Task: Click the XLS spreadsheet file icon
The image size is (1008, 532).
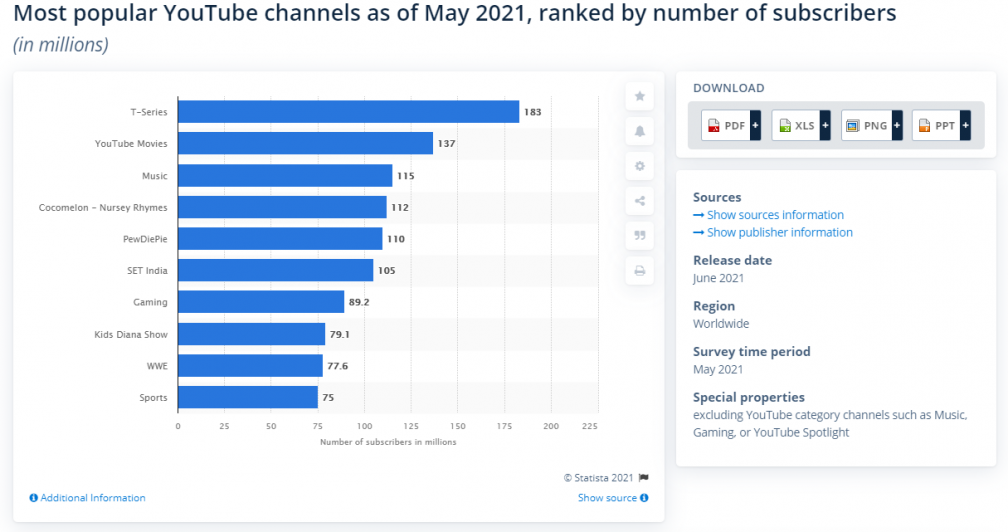Action: click(785, 126)
